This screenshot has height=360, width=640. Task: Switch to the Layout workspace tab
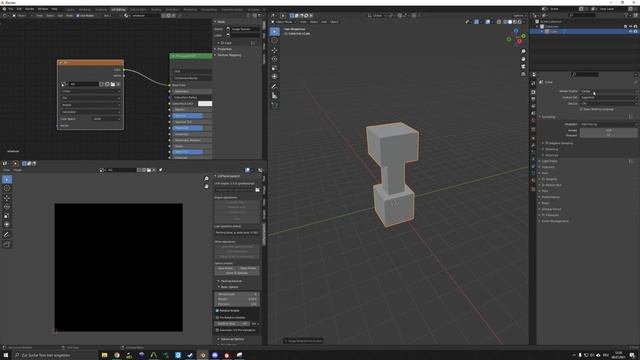[70, 9]
